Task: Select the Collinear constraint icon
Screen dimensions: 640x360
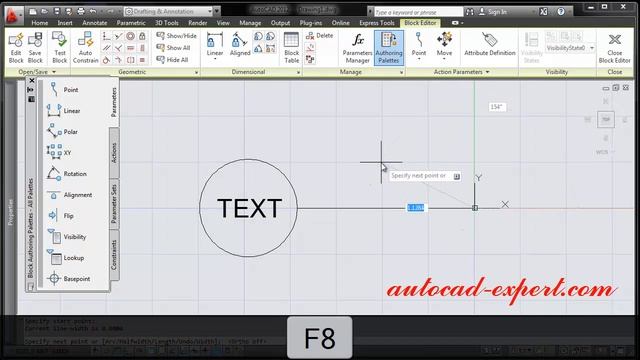Action: tap(118, 36)
